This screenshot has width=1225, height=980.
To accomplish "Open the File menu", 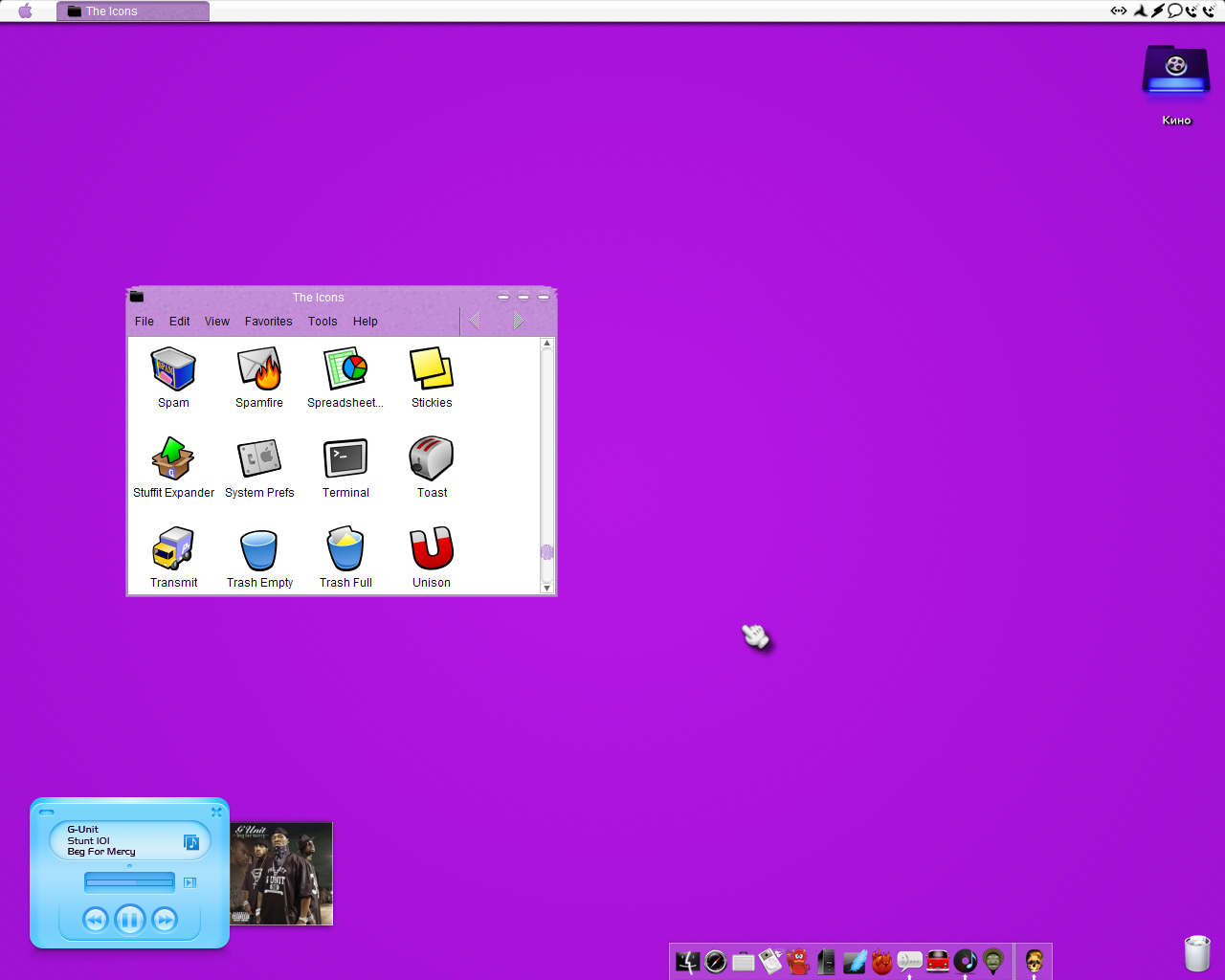I will [145, 322].
